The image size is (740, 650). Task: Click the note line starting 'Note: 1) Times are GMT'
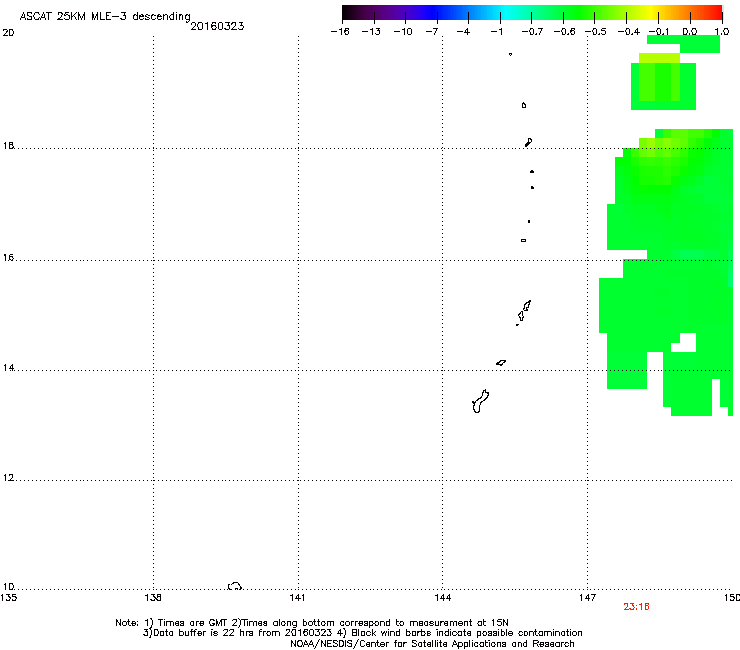point(312,623)
